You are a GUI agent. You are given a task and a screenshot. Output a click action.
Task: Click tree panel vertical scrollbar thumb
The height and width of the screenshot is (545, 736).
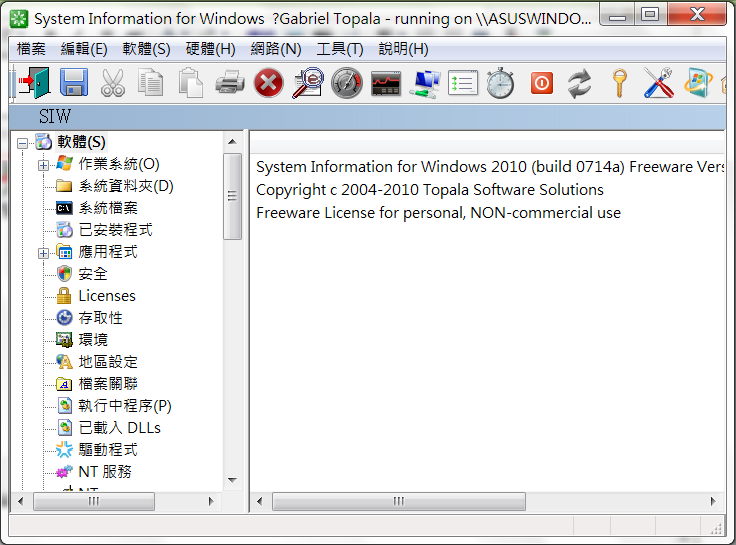(232, 196)
